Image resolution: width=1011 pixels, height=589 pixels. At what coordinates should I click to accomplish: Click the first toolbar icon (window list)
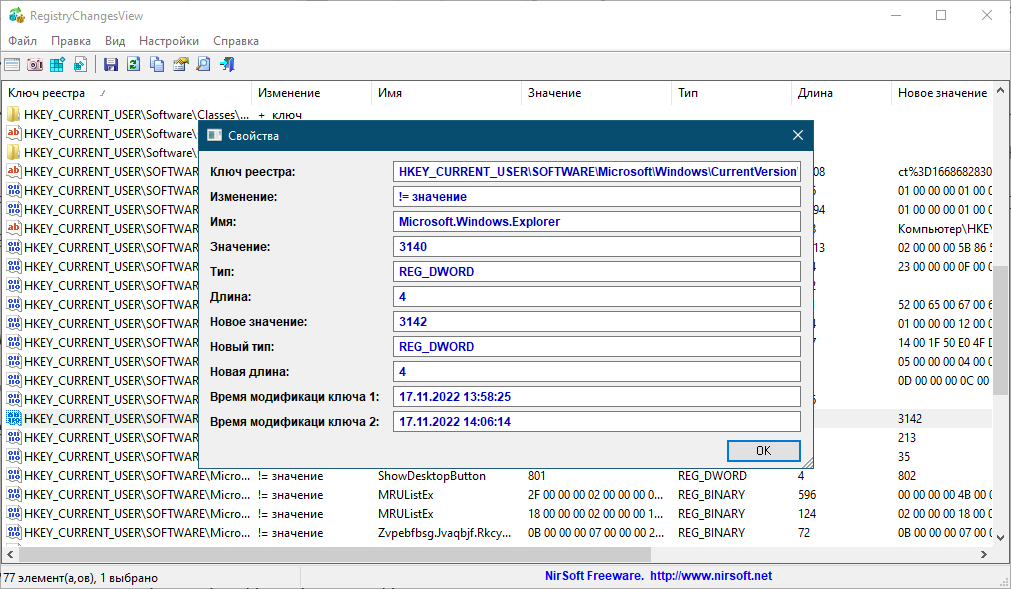12,65
